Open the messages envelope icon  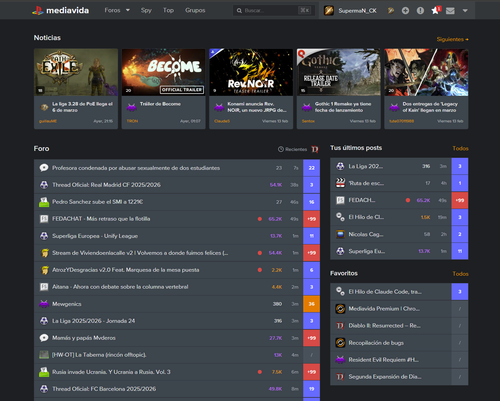pyautogui.click(x=450, y=11)
